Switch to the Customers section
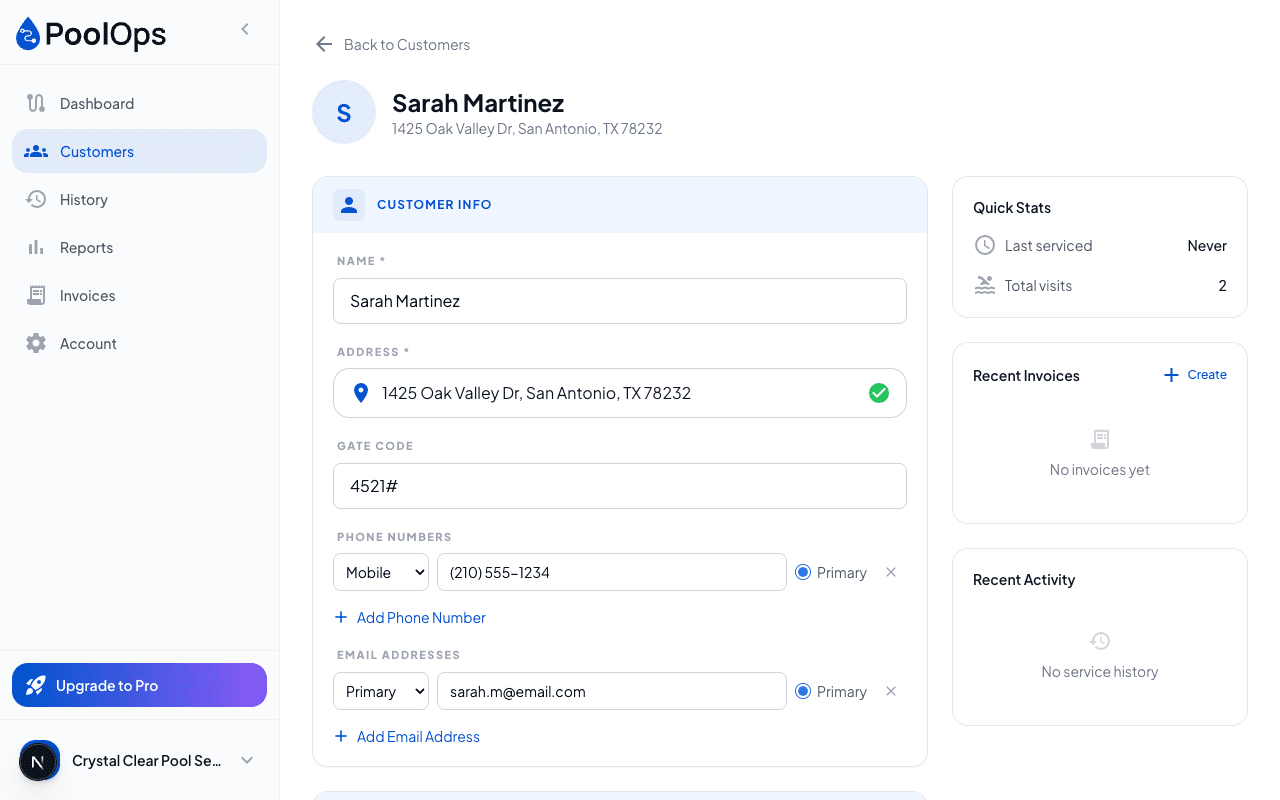Screen dimensions: 1280x800 coord(96,151)
